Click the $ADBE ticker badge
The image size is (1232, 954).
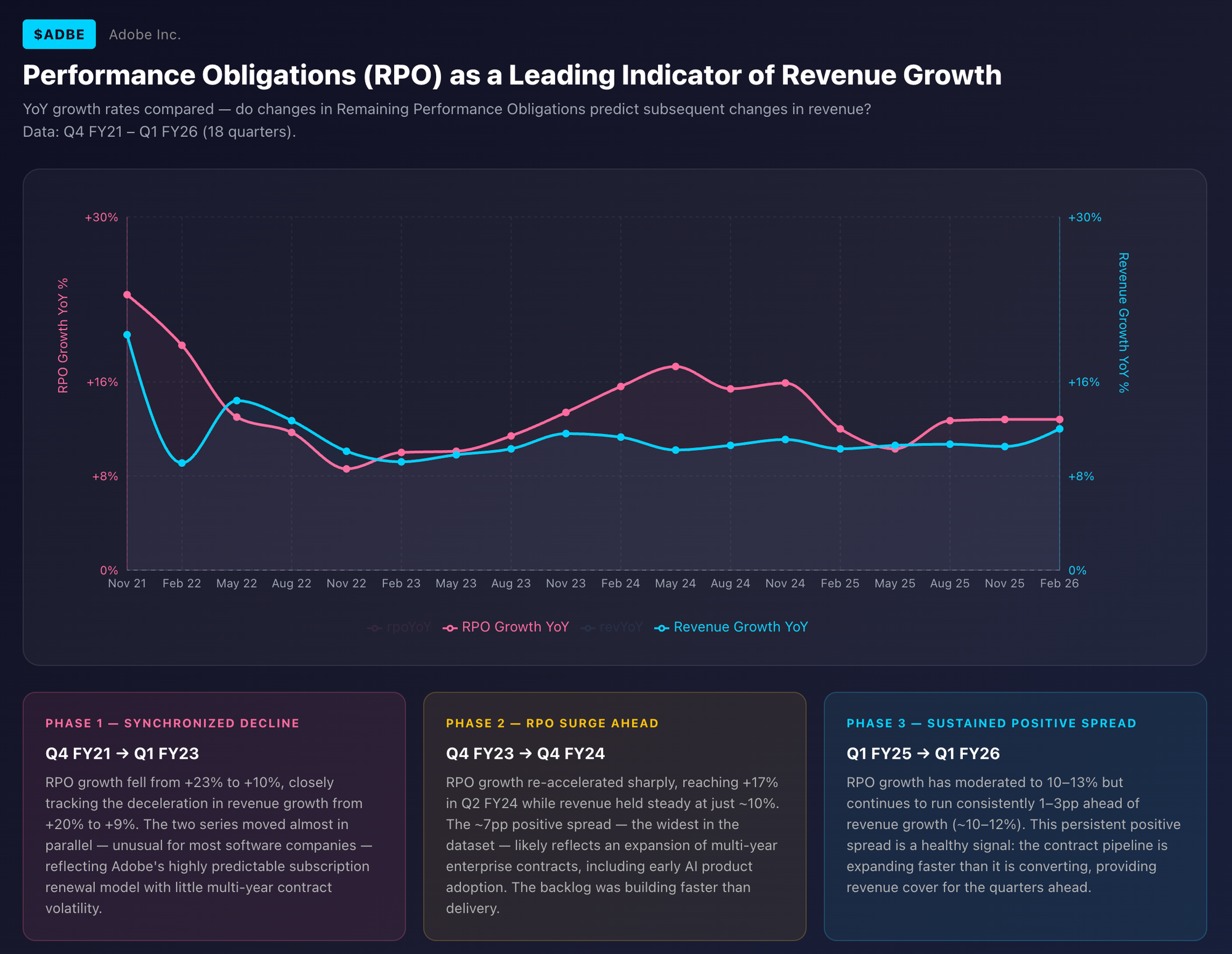click(59, 34)
